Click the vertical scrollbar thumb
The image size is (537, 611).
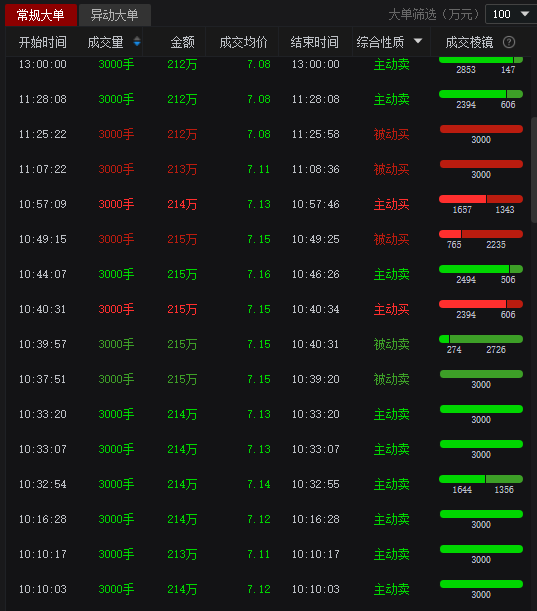[x=533, y=170]
